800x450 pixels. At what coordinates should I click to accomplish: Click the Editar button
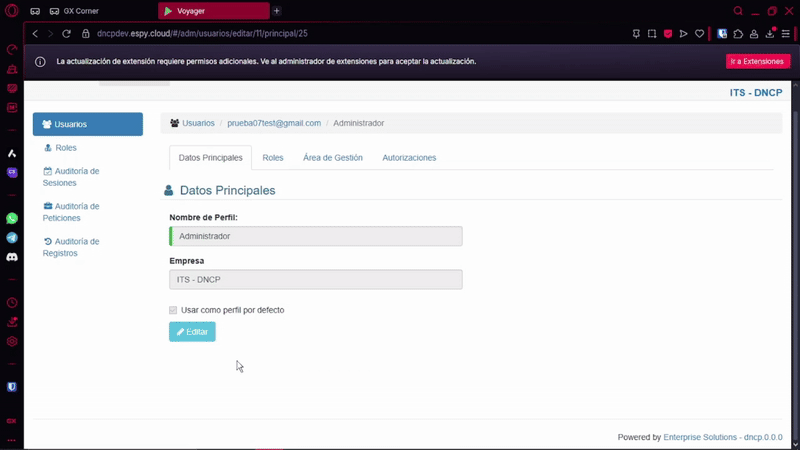(192, 332)
